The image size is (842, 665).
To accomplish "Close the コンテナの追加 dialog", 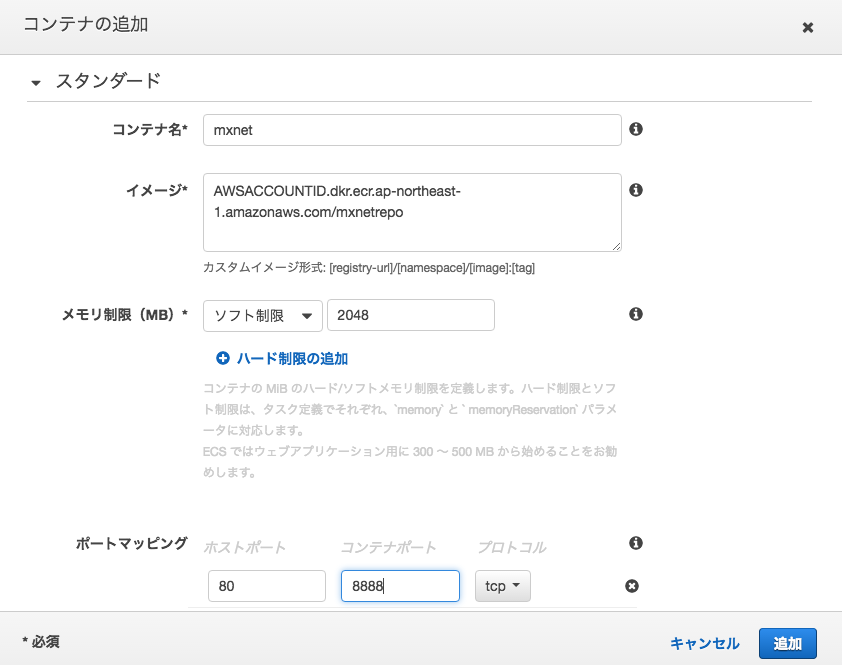I will click(x=808, y=27).
